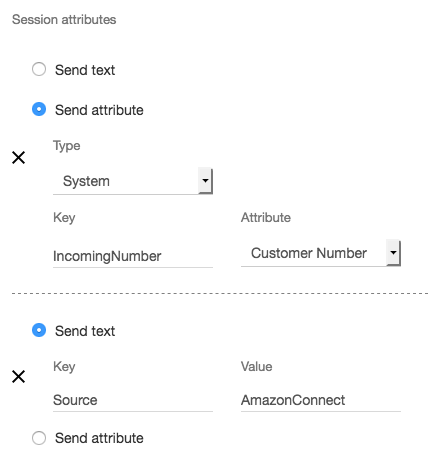Focus the IncomingNumber key field
Screen dimensions: 436x459
(133, 256)
